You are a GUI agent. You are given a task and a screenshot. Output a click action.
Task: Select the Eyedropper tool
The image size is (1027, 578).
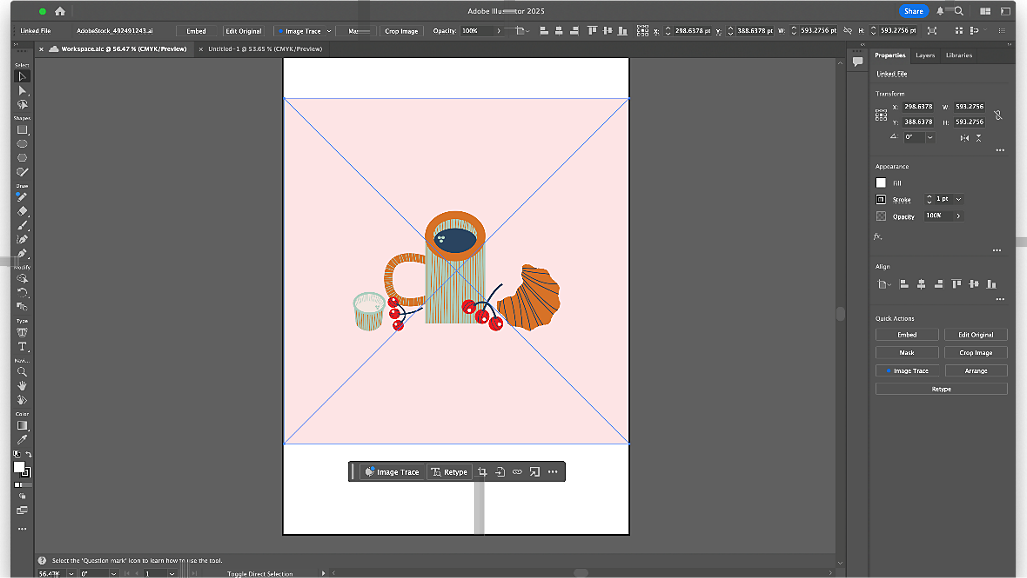(x=22, y=440)
